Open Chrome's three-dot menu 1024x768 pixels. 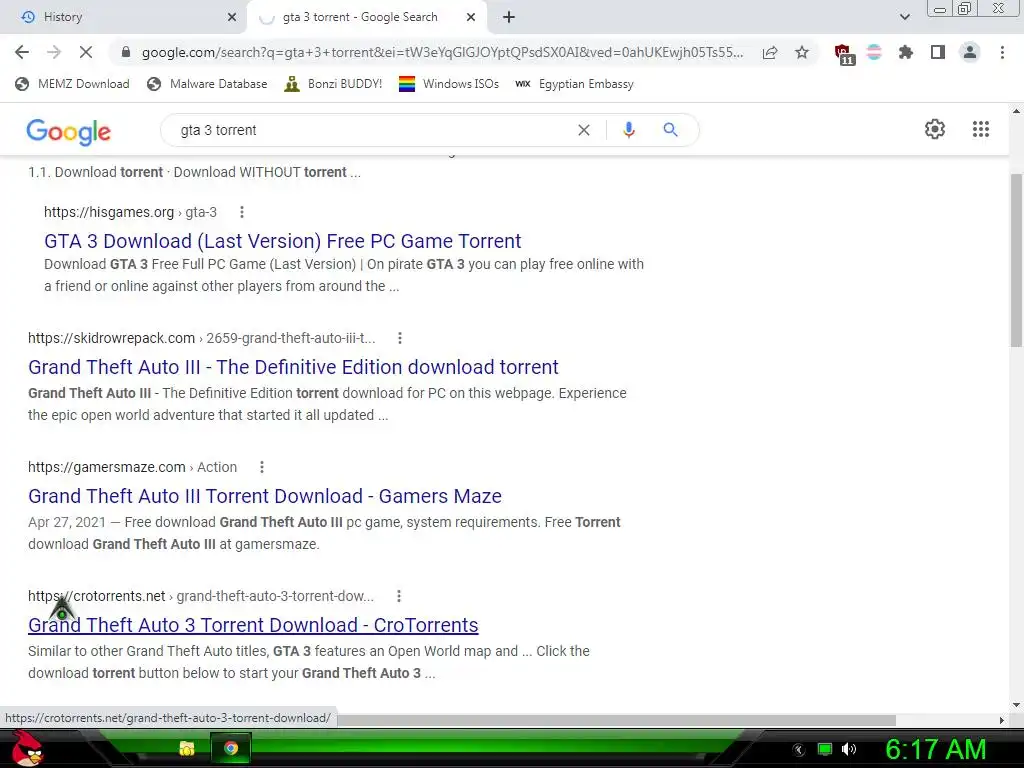click(x=1002, y=52)
